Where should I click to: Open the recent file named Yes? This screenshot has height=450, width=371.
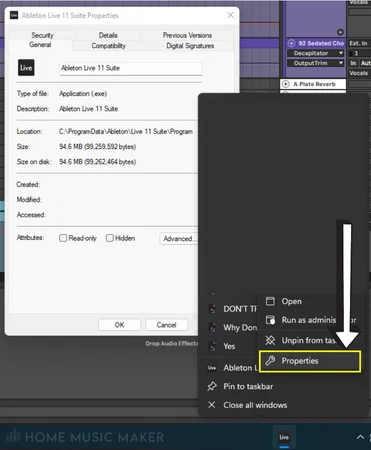(229, 346)
